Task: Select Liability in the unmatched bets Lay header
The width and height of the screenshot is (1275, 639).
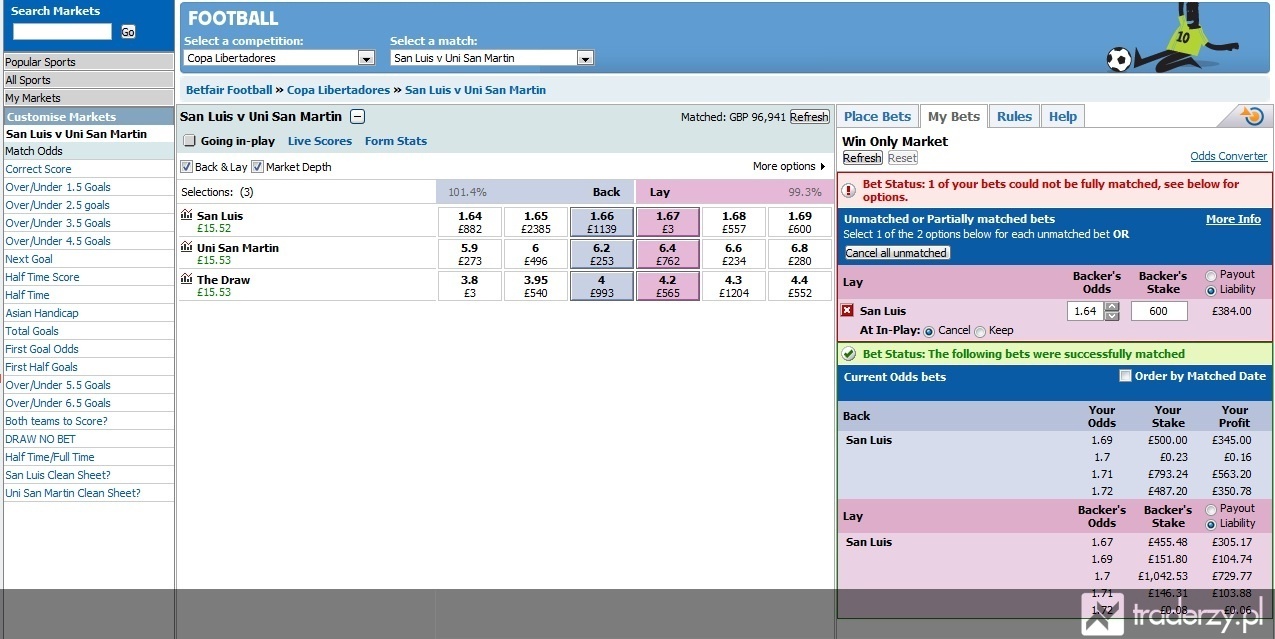Action: [1211, 290]
